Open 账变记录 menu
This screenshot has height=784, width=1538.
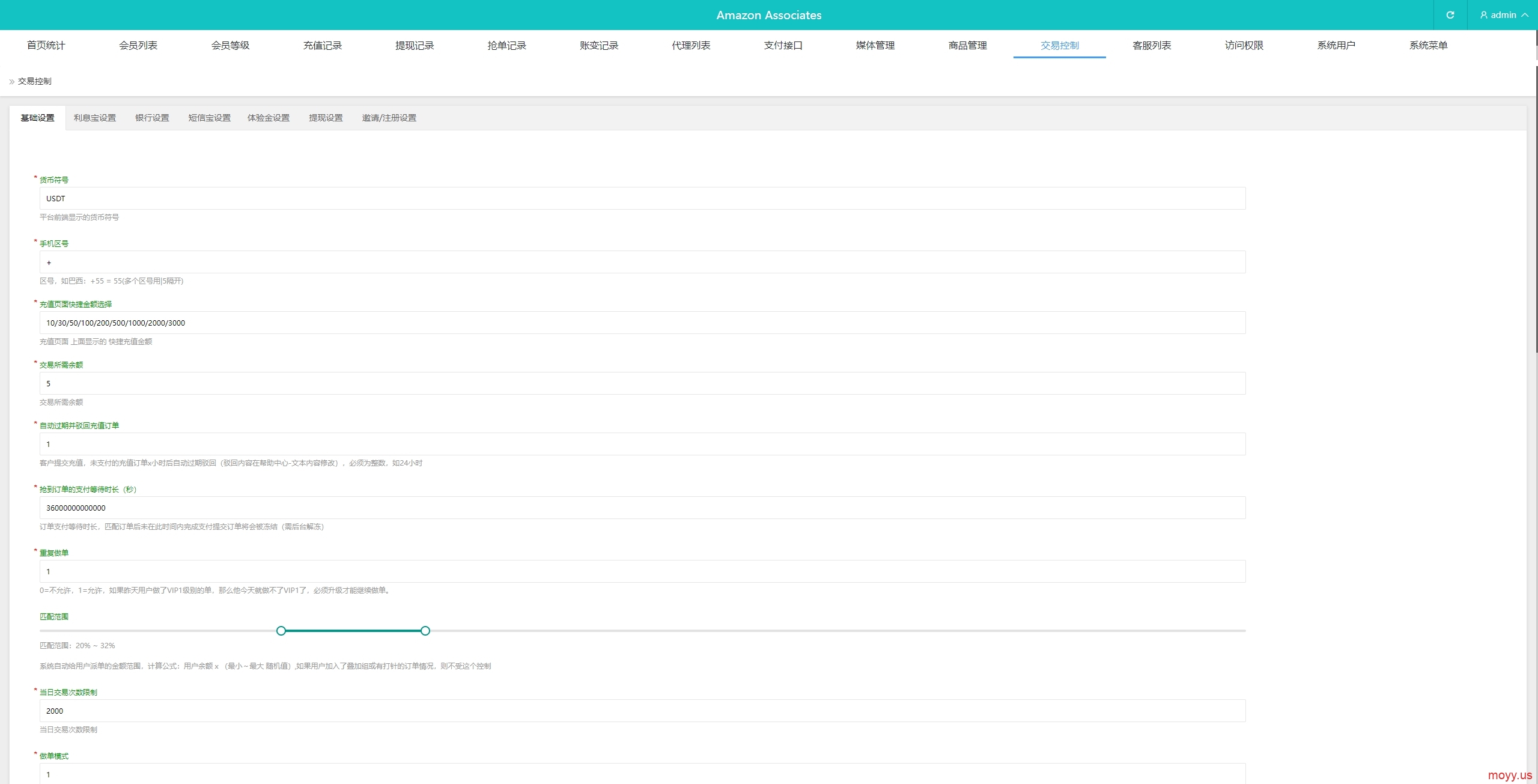[x=599, y=45]
